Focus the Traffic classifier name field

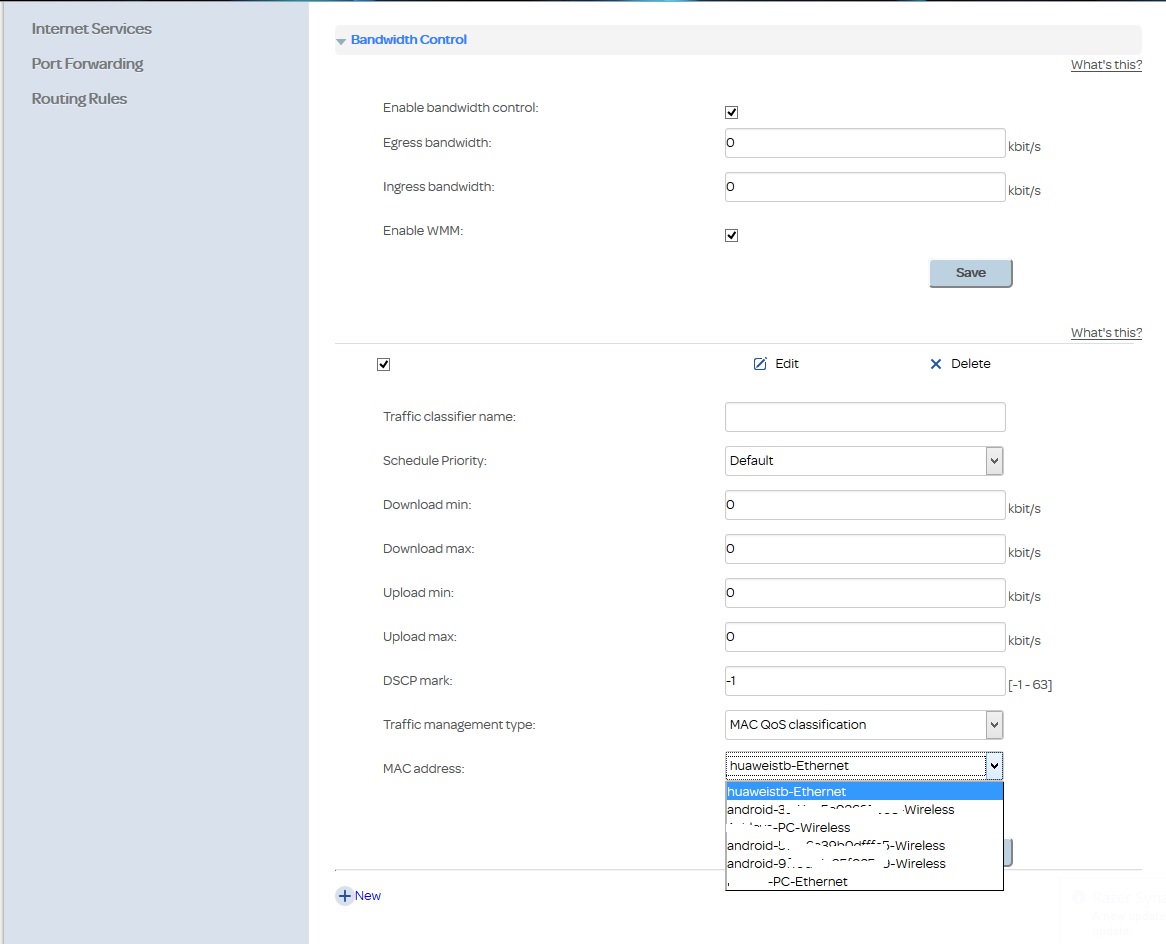tap(864, 417)
